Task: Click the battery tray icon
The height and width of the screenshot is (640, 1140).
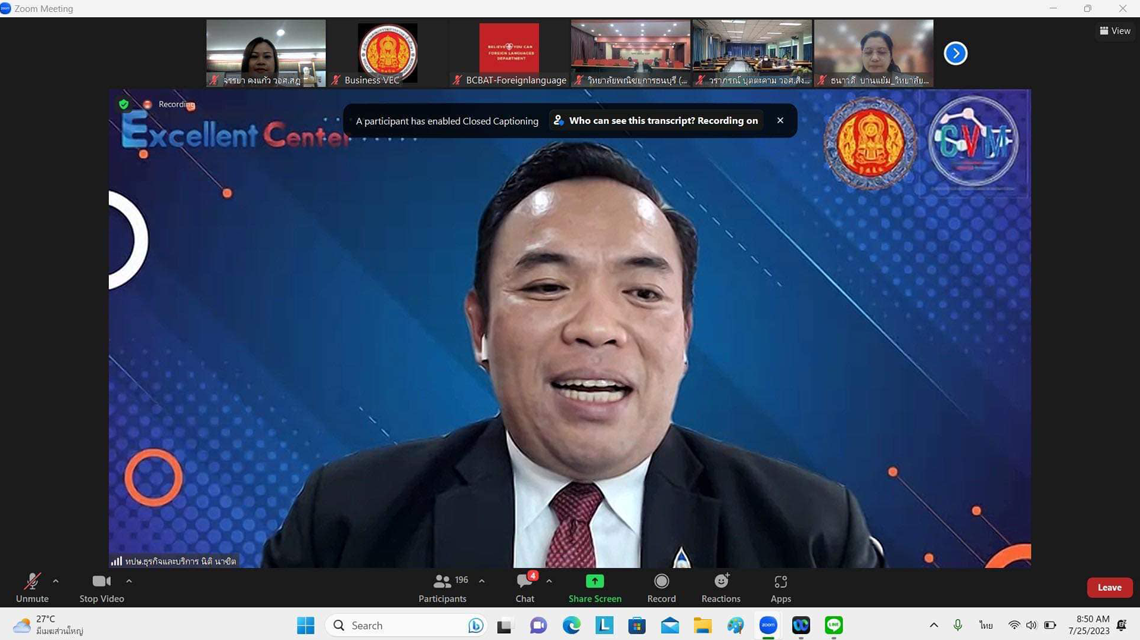Action: (1050, 625)
